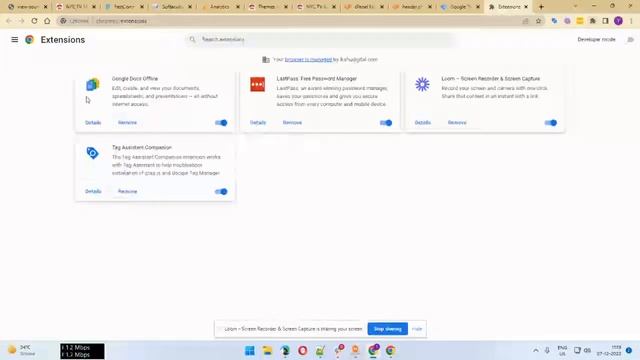Turn off the Loom extension toggle
Screen dimensions: 640x360
(551, 122)
